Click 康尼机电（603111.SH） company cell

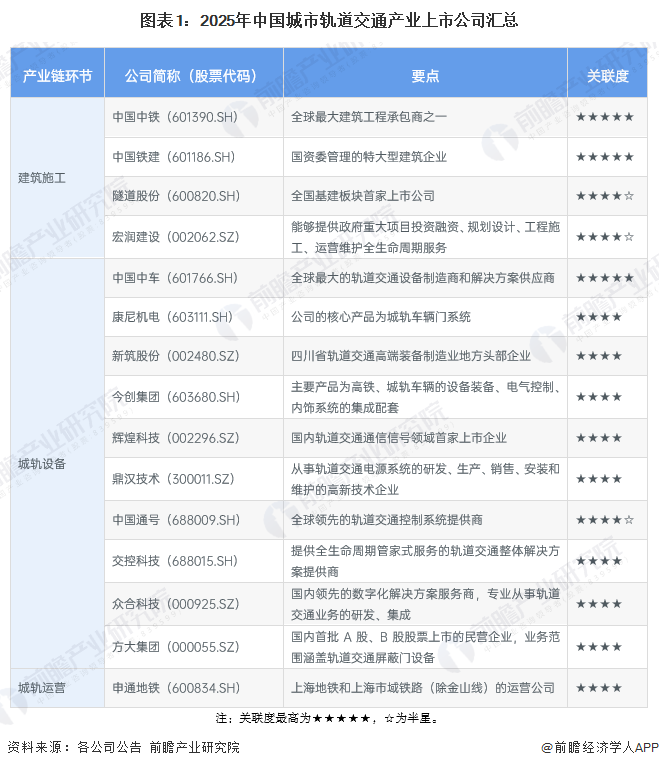[174, 317]
